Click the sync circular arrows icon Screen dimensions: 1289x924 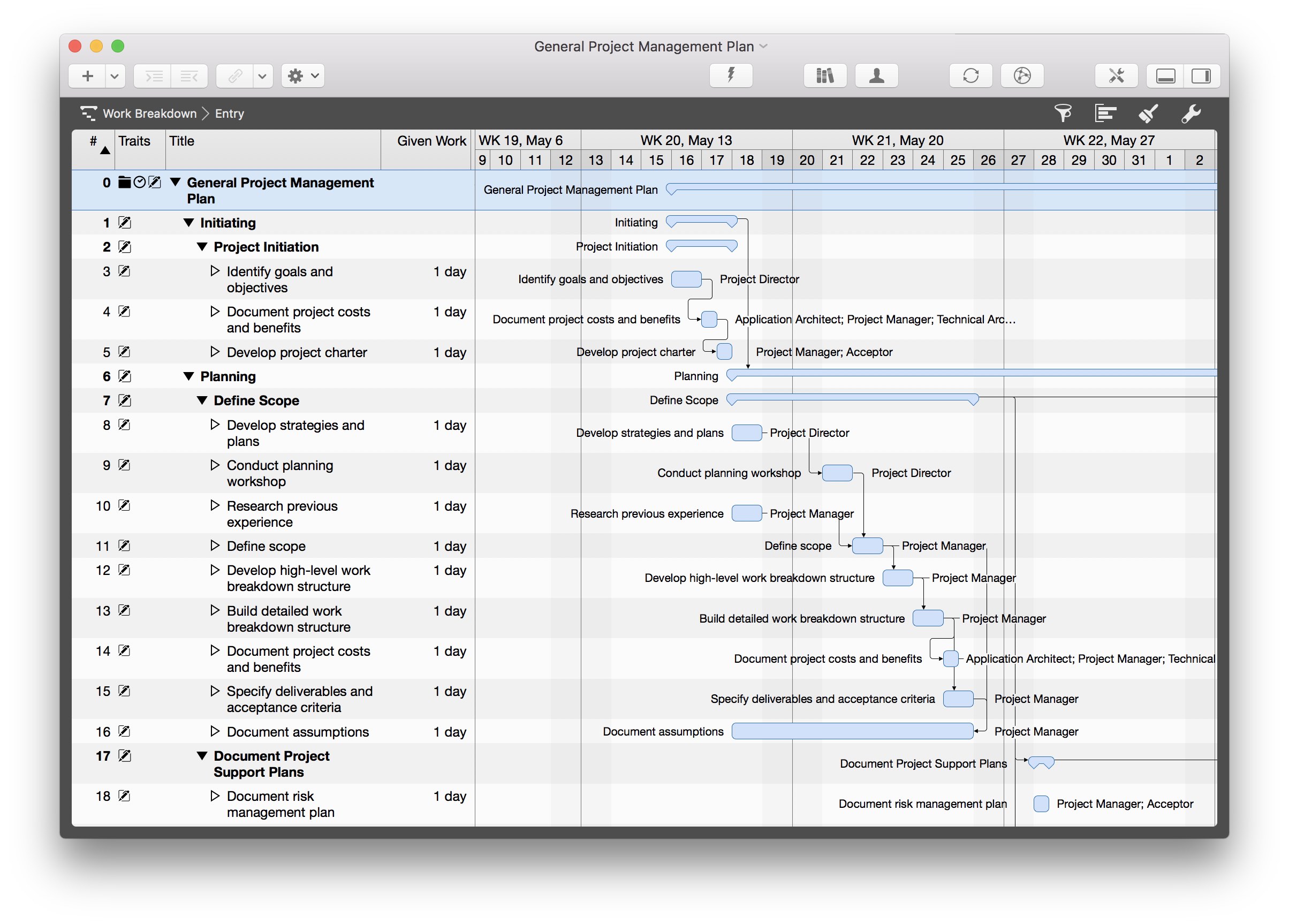(970, 75)
